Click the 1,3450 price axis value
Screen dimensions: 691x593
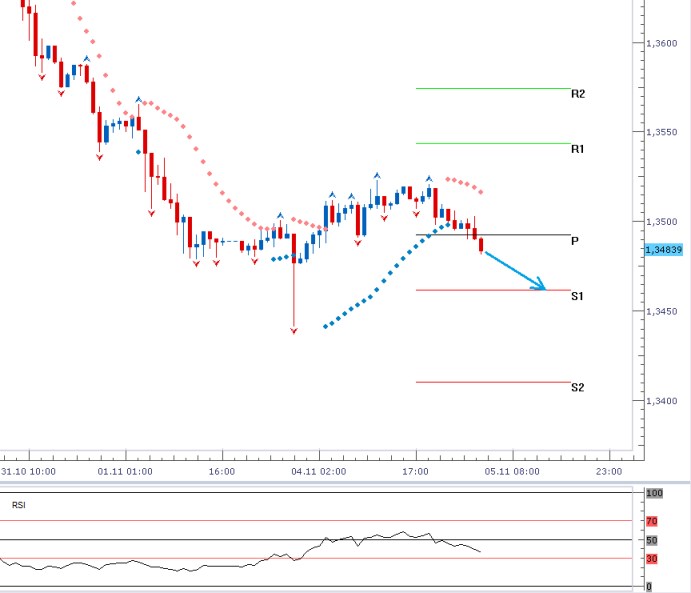tap(661, 311)
